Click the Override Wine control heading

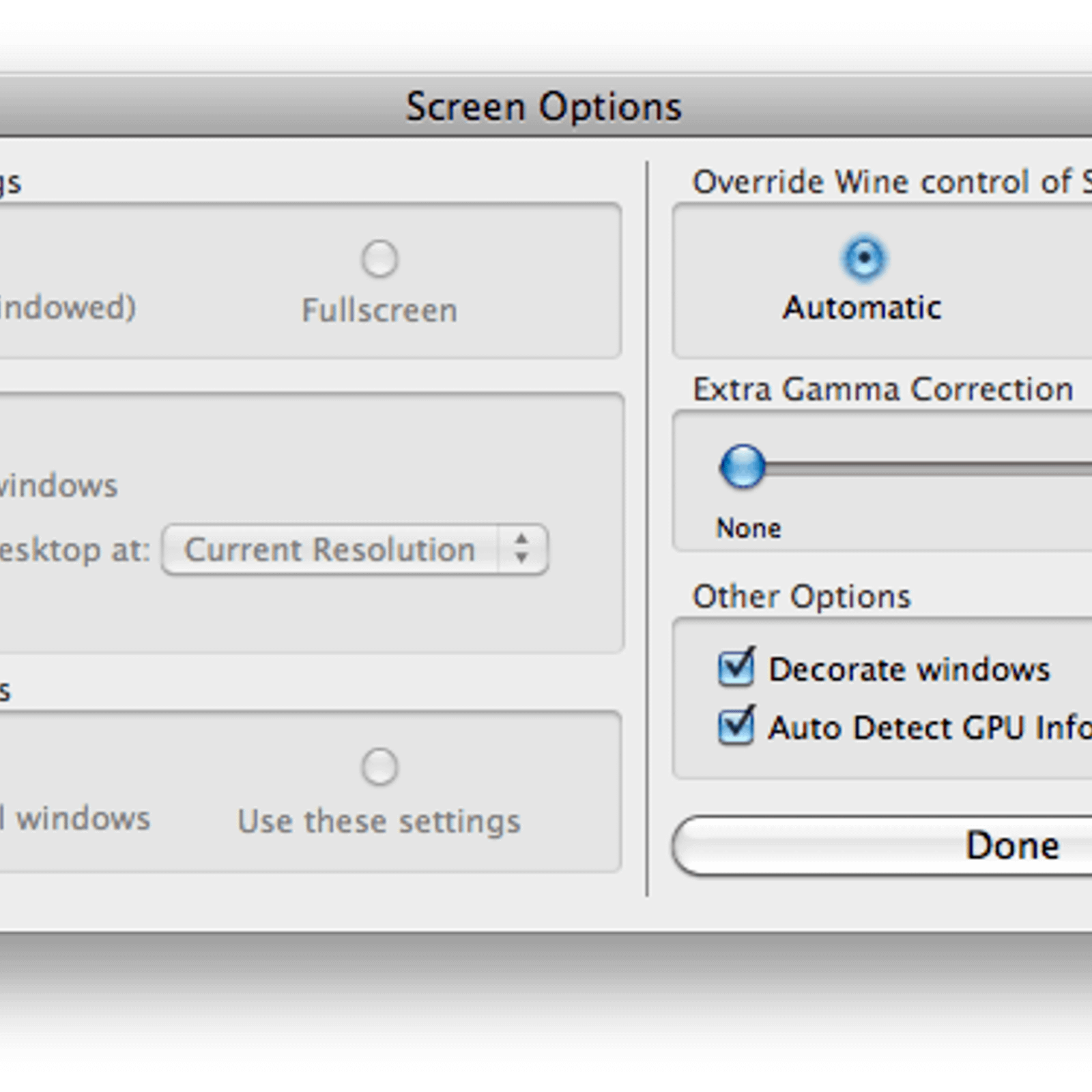(x=892, y=182)
